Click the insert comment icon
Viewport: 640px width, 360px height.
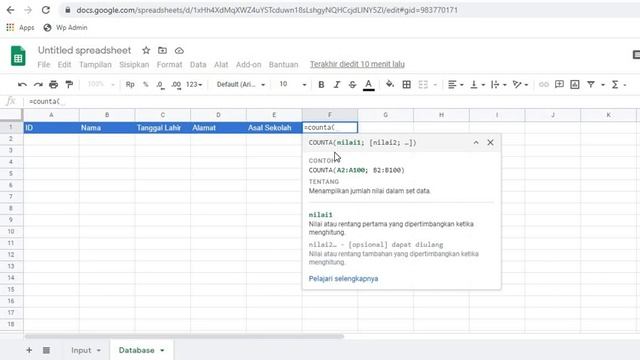point(559,84)
